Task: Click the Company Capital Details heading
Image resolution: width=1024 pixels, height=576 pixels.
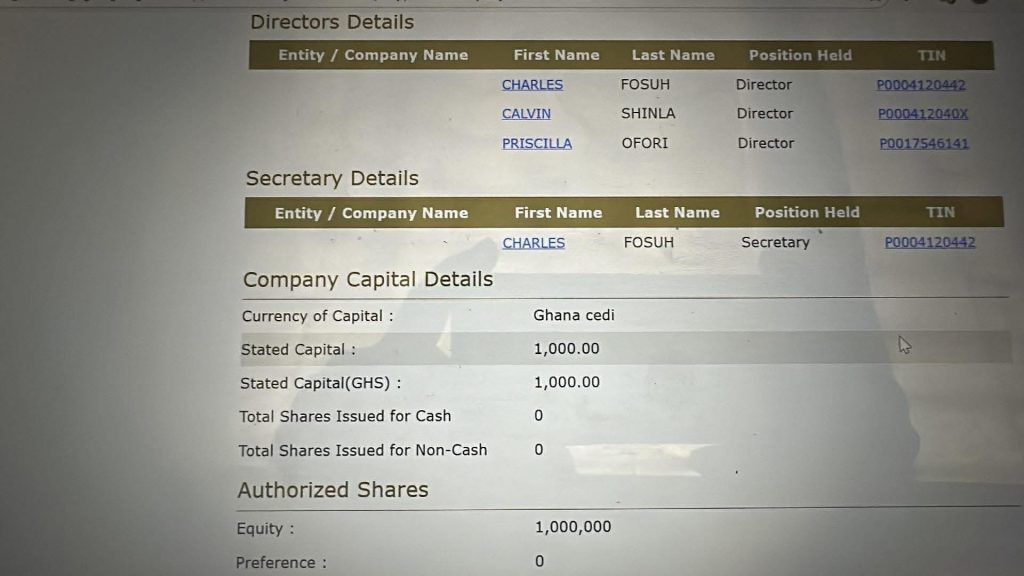Action: (x=368, y=280)
